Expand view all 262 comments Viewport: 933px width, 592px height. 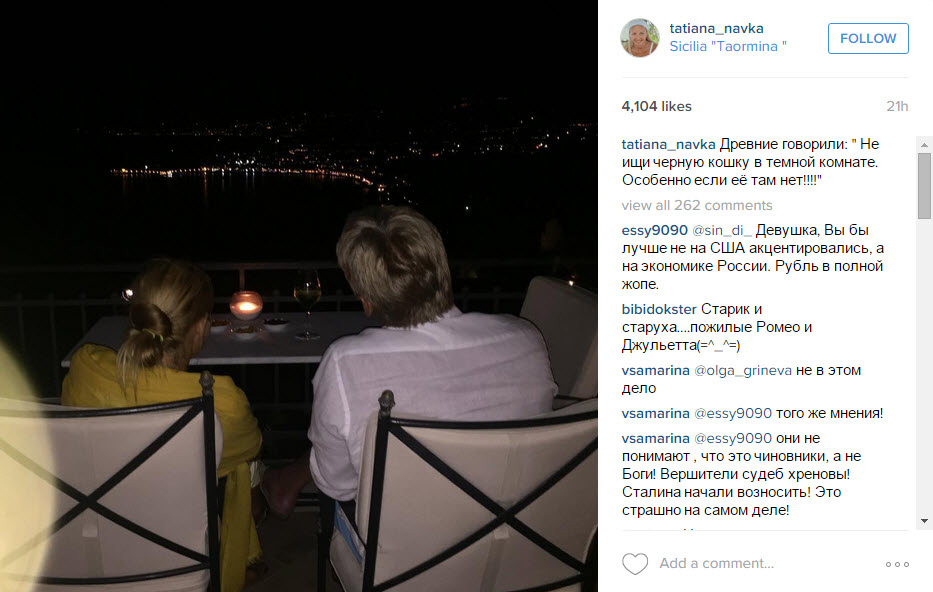[x=697, y=205]
